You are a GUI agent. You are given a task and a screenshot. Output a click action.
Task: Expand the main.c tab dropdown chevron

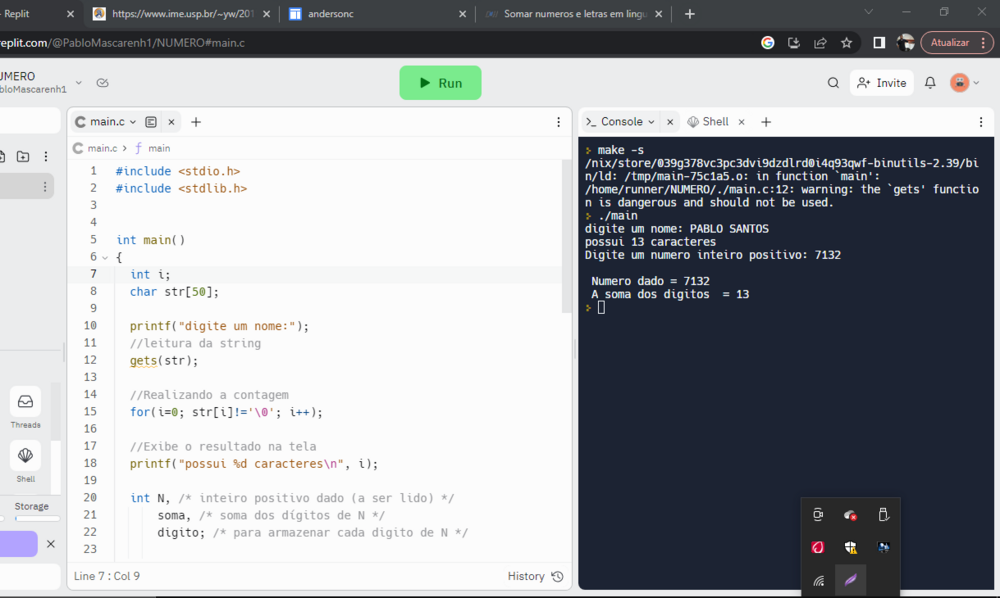click(133, 122)
